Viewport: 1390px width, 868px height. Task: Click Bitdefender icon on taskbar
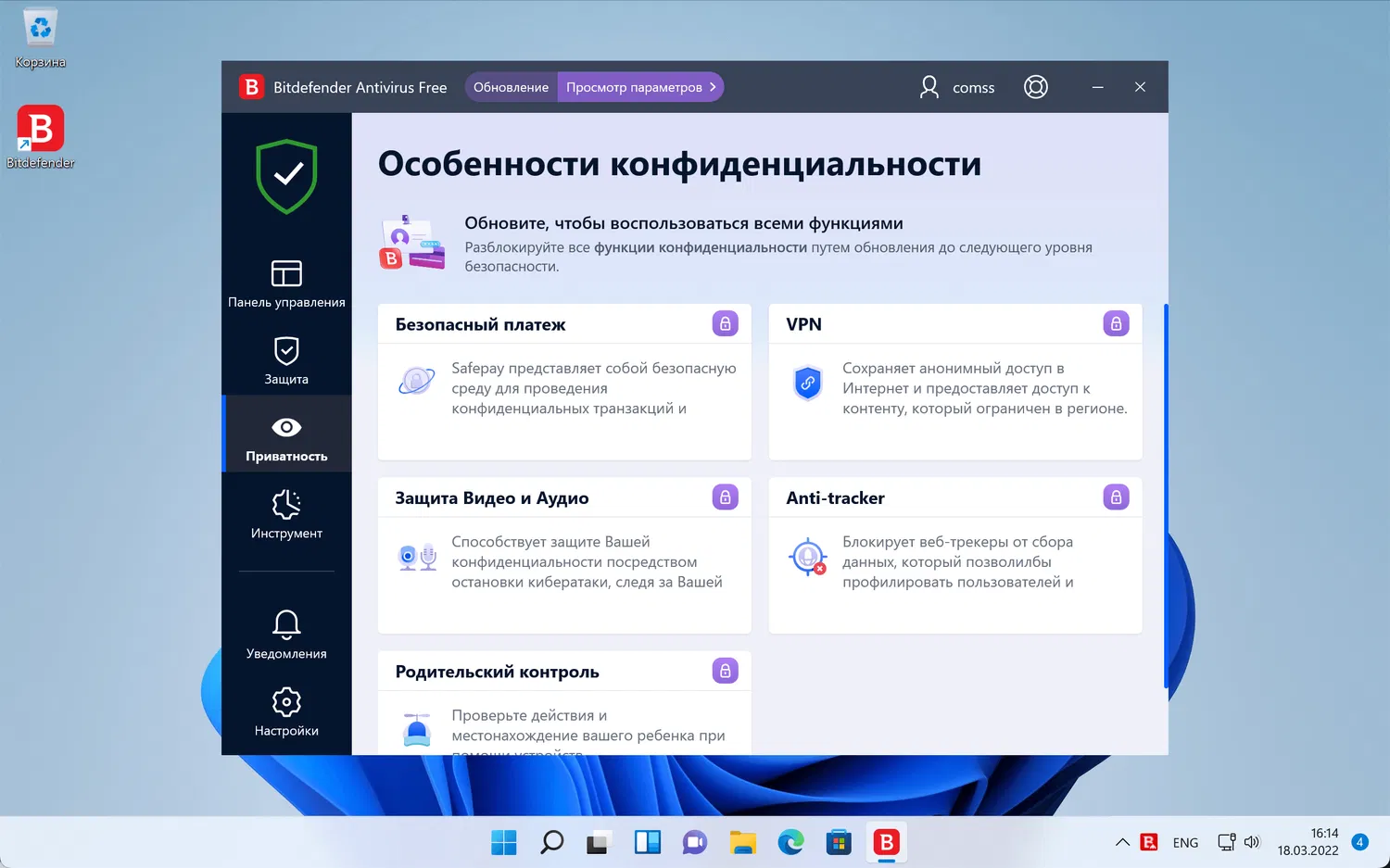coord(887,842)
